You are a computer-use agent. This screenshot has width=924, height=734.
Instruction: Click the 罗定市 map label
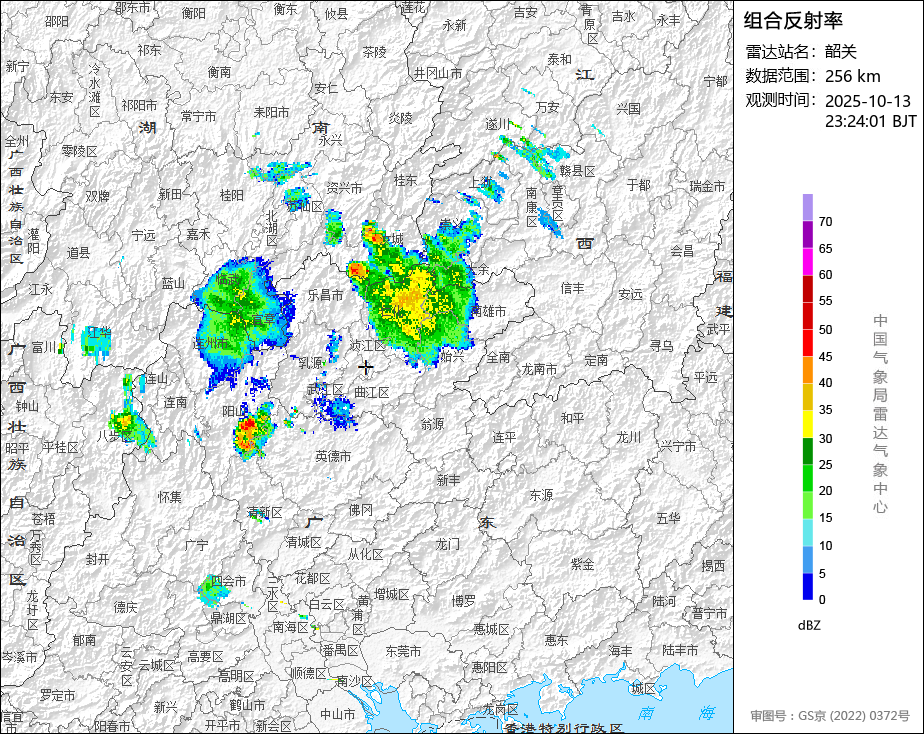[57, 695]
